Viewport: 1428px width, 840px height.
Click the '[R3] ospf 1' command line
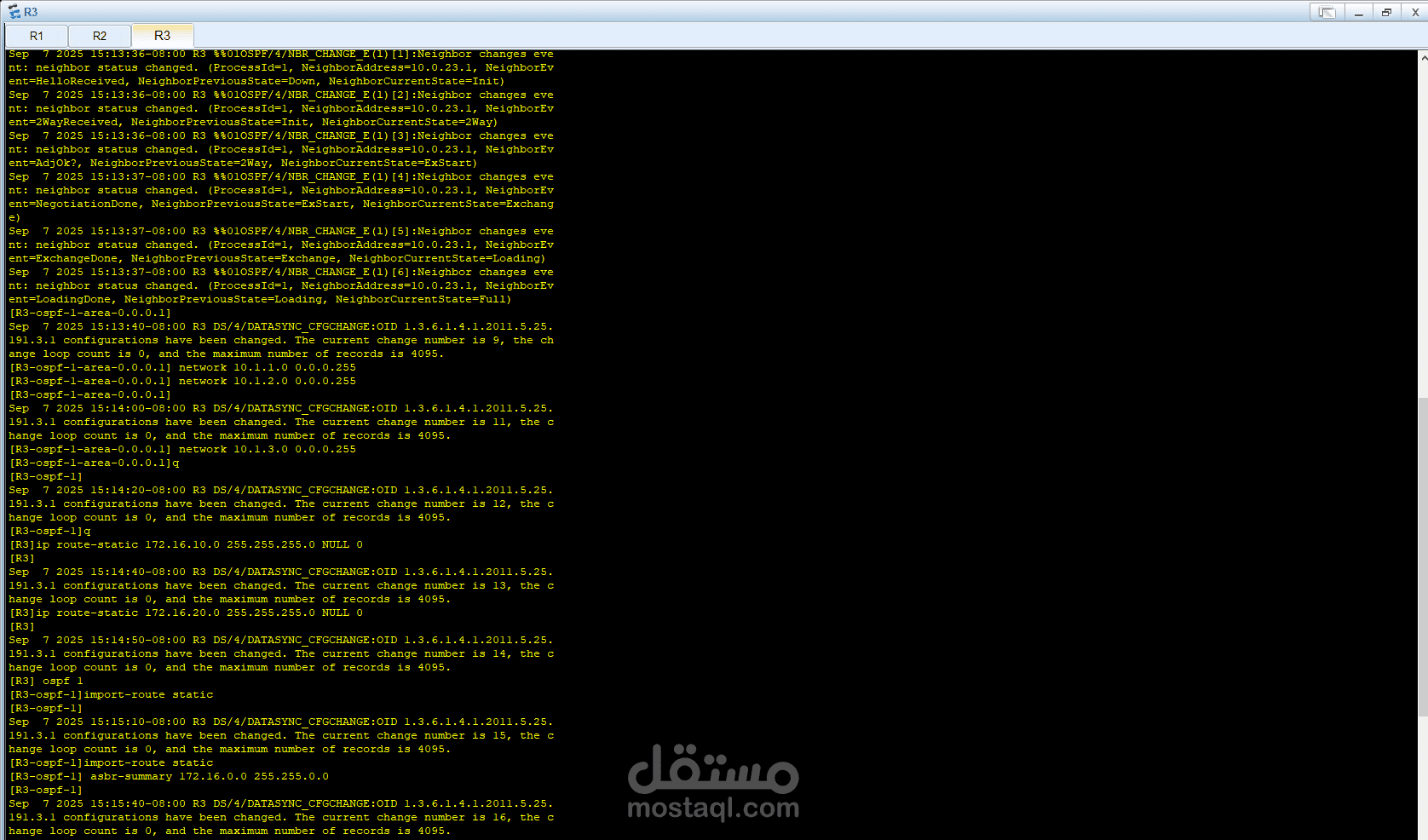[x=47, y=682]
